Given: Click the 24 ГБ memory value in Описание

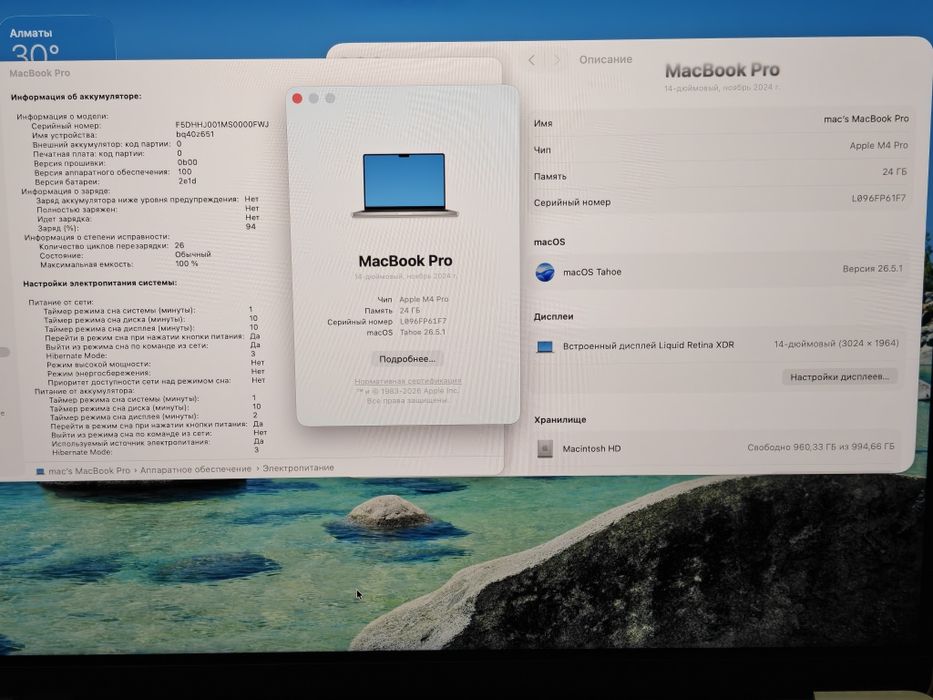Looking at the screenshot, I should click(894, 172).
